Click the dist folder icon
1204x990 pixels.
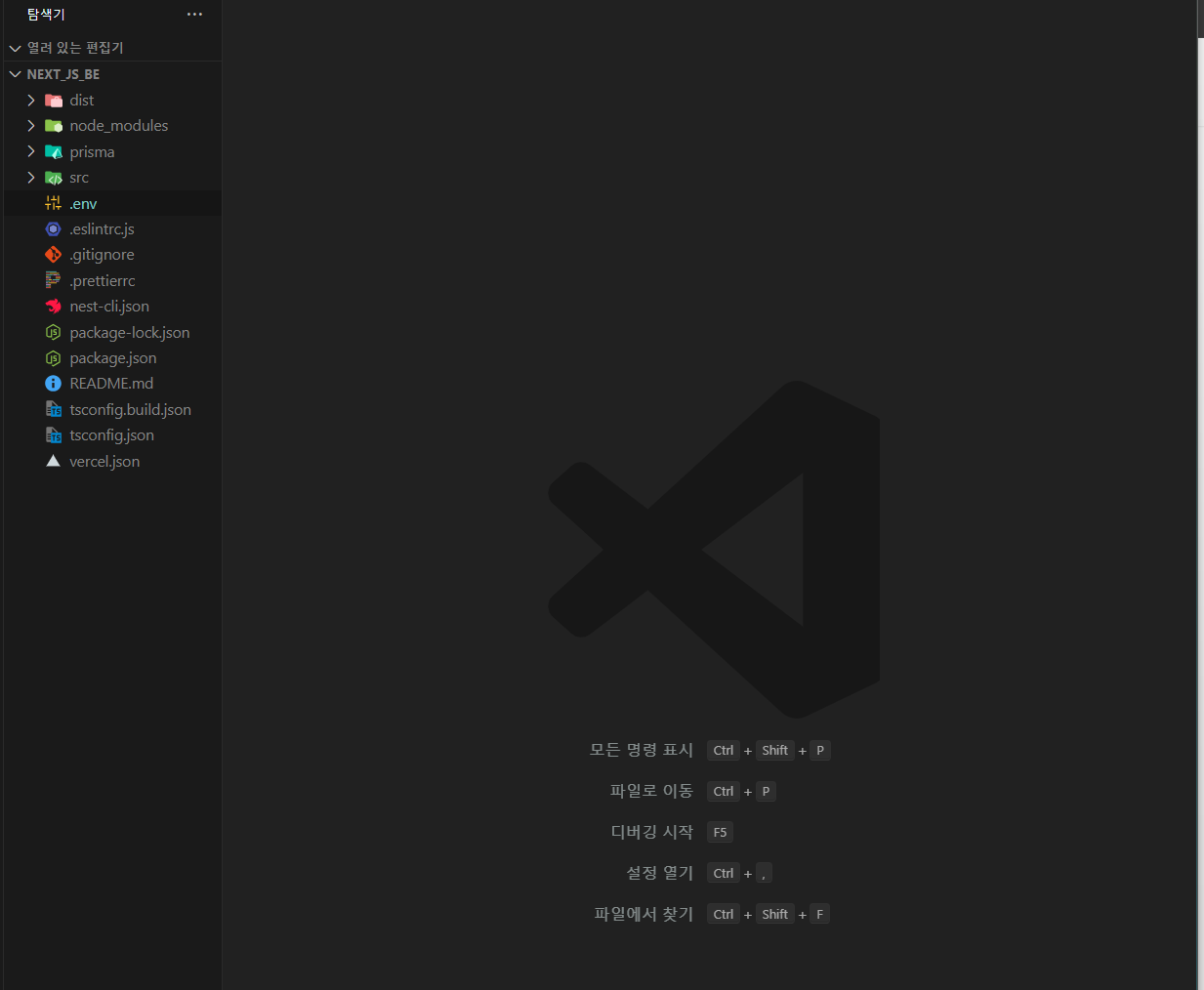pos(54,101)
